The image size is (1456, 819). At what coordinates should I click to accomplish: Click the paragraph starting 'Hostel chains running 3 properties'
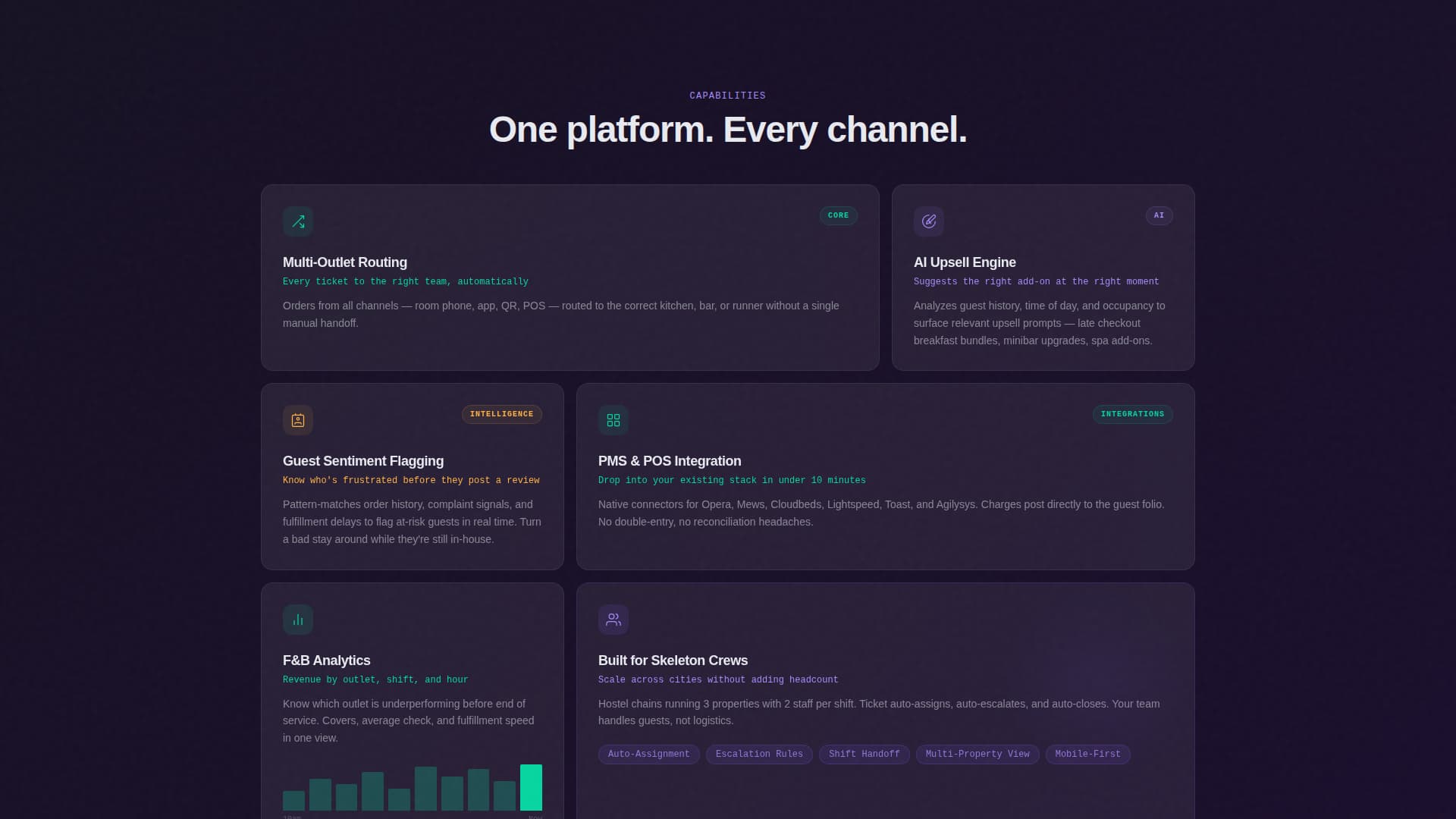pos(879,712)
